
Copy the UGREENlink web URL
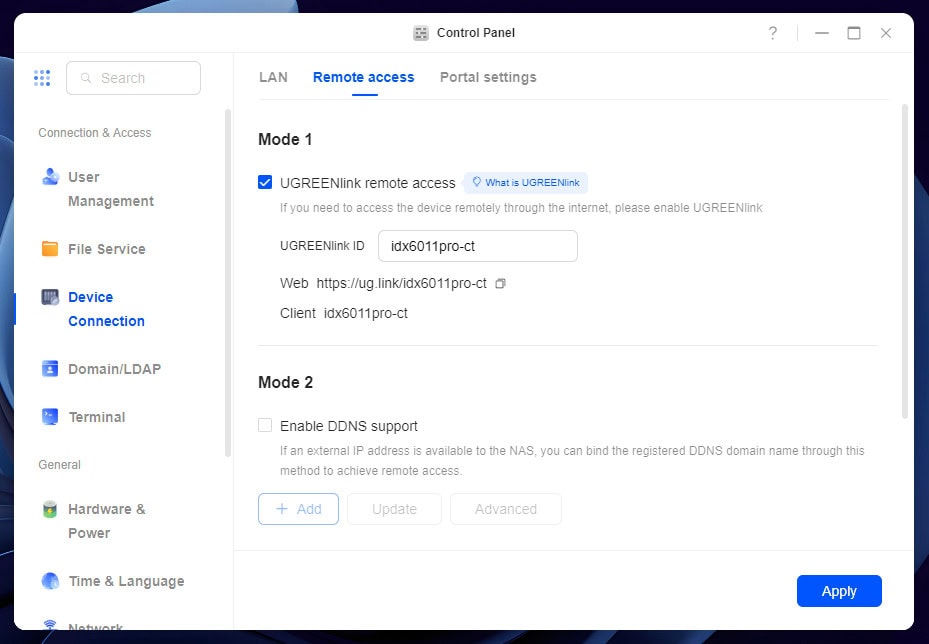[x=501, y=284]
